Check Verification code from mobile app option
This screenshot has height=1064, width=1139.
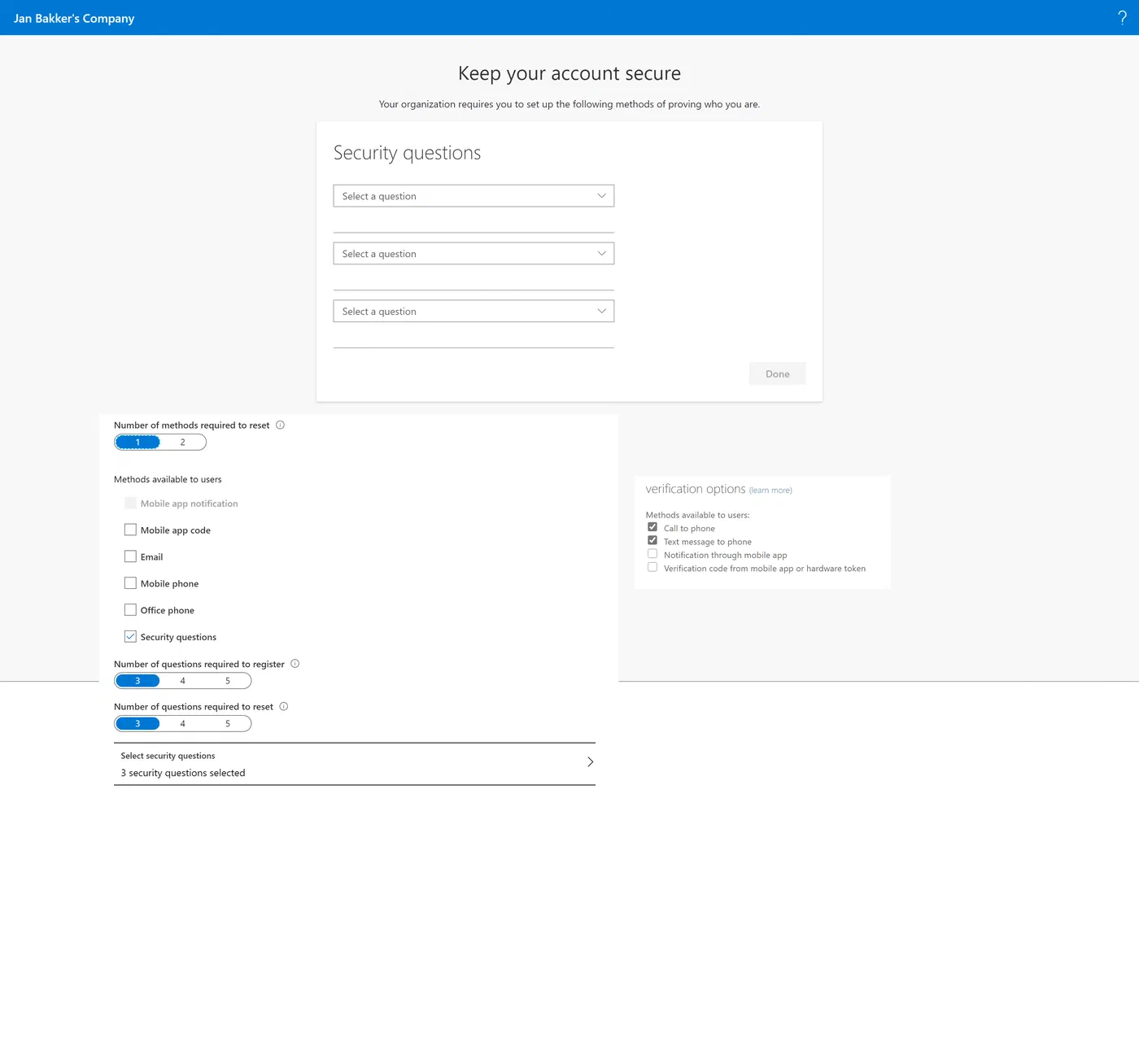[x=652, y=567]
